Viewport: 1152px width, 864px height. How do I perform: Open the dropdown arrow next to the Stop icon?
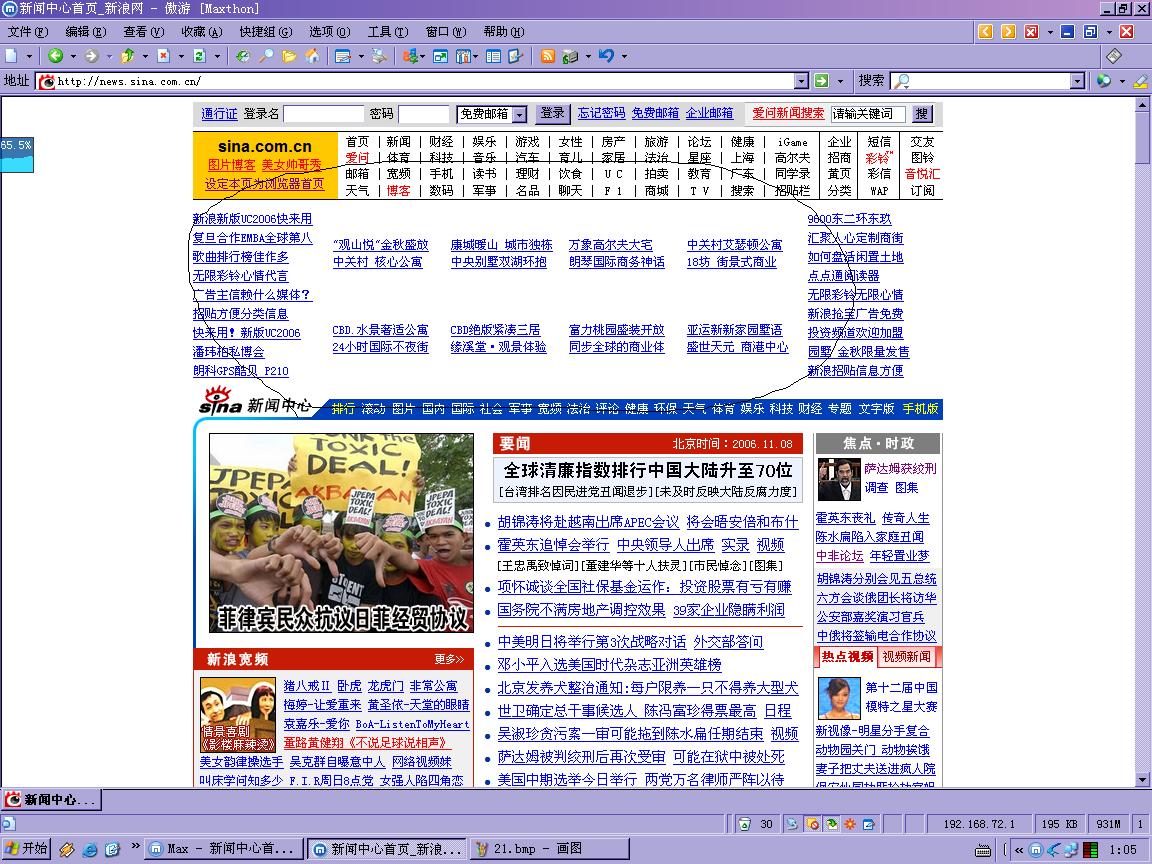pos(181,57)
